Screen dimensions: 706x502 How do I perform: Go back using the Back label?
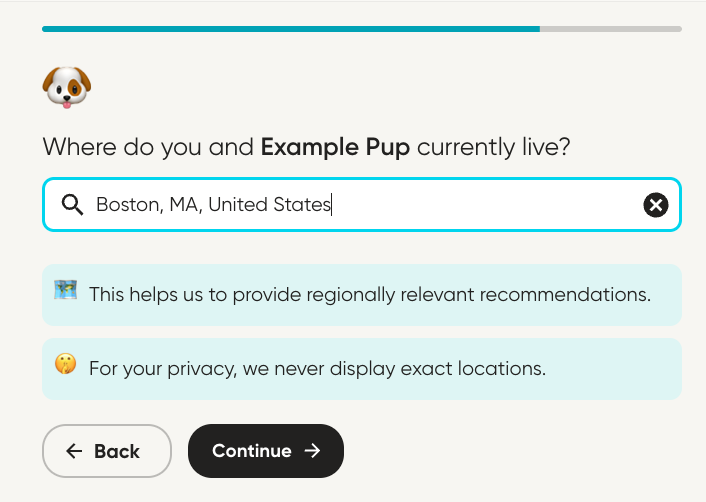click(117, 451)
